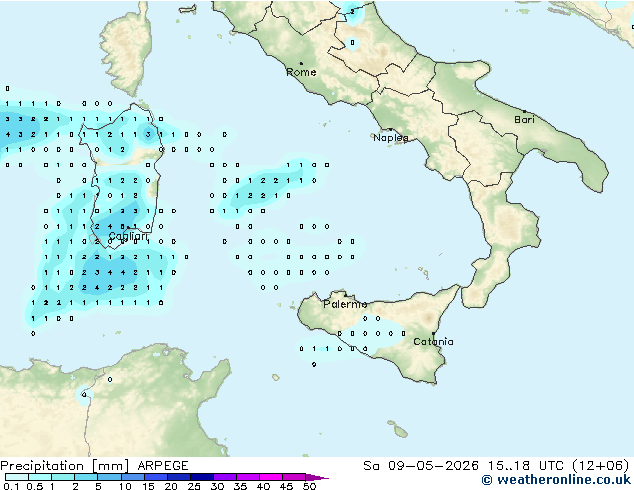Click the legend arrow tip above 50
Screen dimensions: 634x490
pyautogui.click(x=317, y=477)
